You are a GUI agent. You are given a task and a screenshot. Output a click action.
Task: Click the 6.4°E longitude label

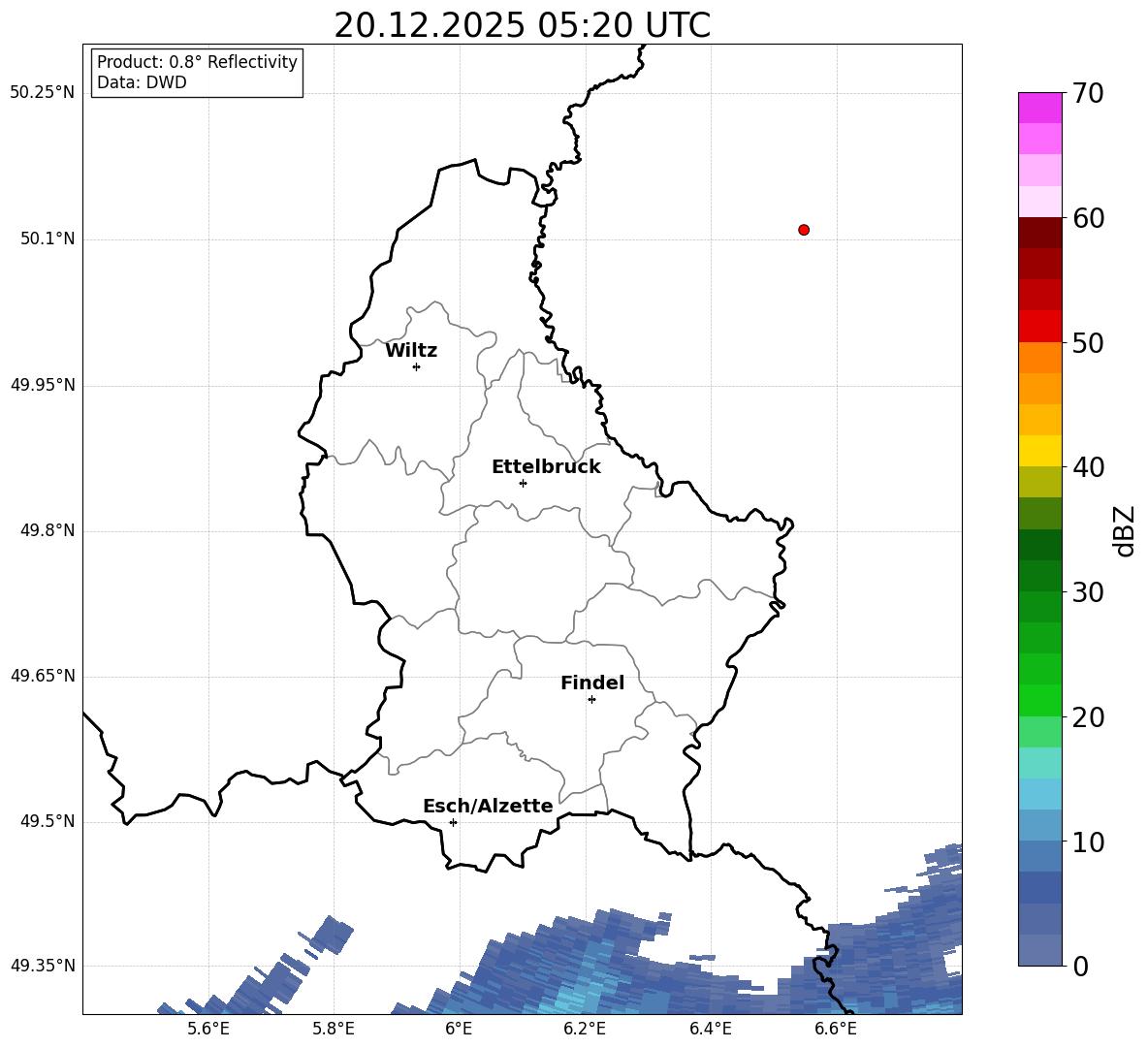[710, 1029]
